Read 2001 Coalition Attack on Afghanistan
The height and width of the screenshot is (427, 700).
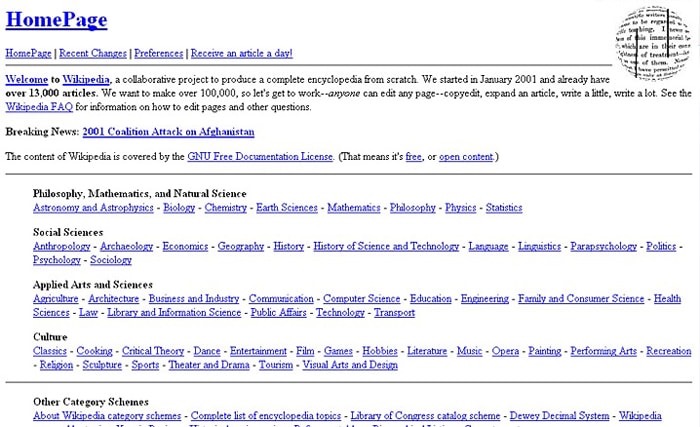point(168,132)
